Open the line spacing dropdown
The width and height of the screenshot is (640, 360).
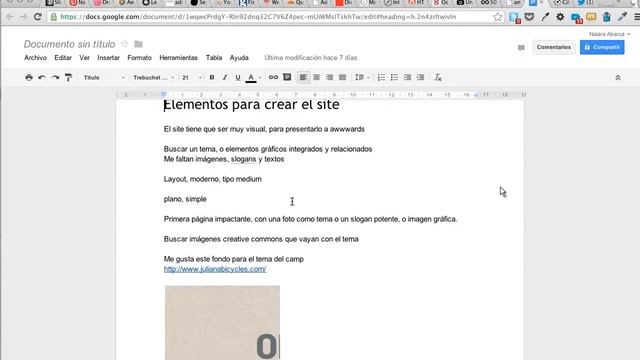(x=362, y=77)
